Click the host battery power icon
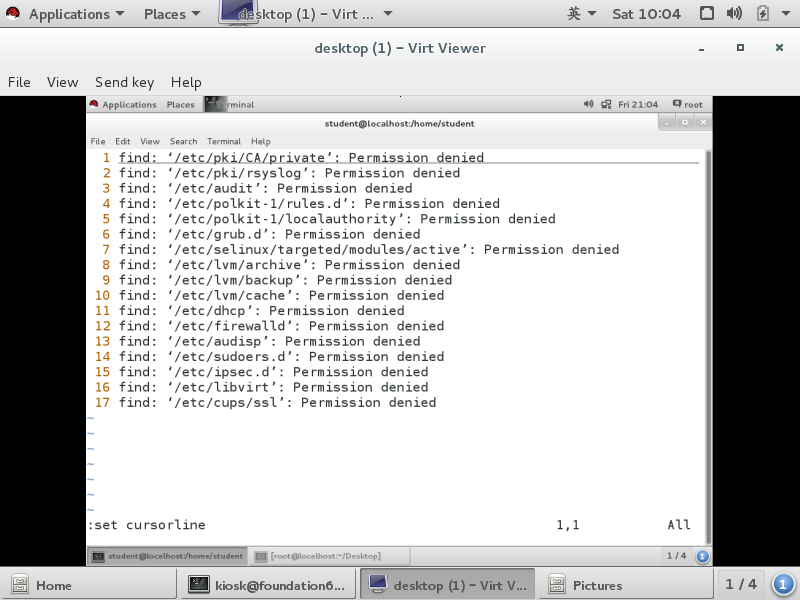Image resolution: width=800 pixels, height=600 pixels. pyautogui.click(x=762, y=13)
